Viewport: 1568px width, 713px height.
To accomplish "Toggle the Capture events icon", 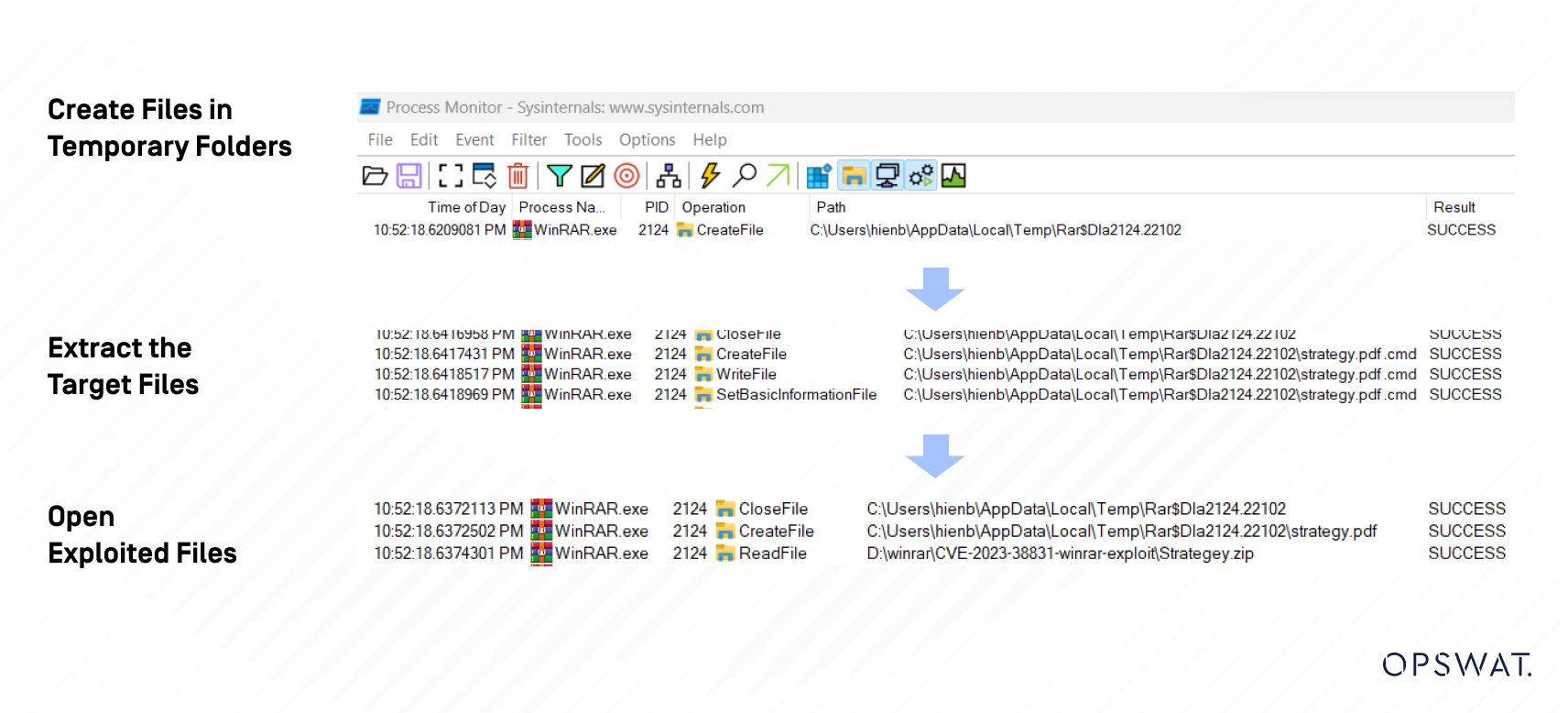I will (x=450, y=175).
